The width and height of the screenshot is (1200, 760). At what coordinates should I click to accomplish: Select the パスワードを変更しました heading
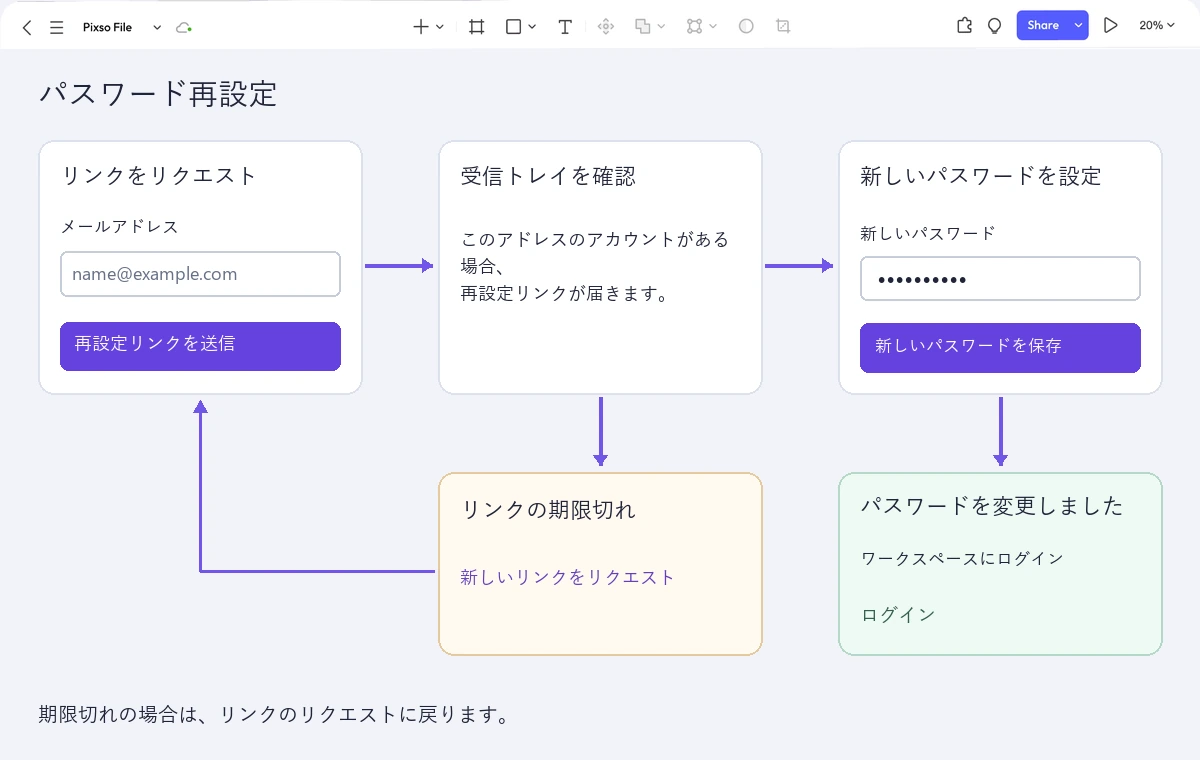coord(993,506)
